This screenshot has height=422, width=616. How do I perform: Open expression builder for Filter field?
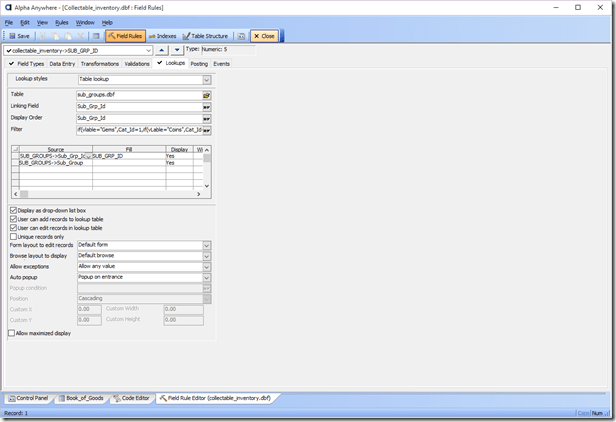click(206, 130)
